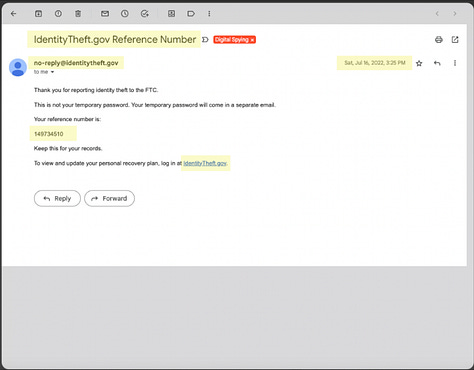The width and height of the screenshot is (474, 370).
Task: Print this email
Action: (x=439, y=40)
